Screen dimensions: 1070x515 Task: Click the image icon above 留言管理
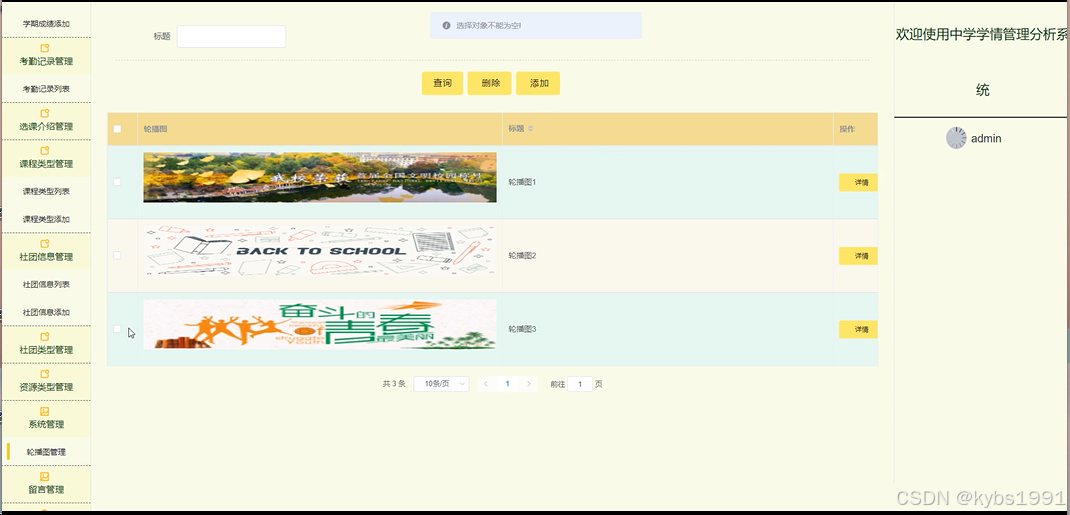click(46, 476)
